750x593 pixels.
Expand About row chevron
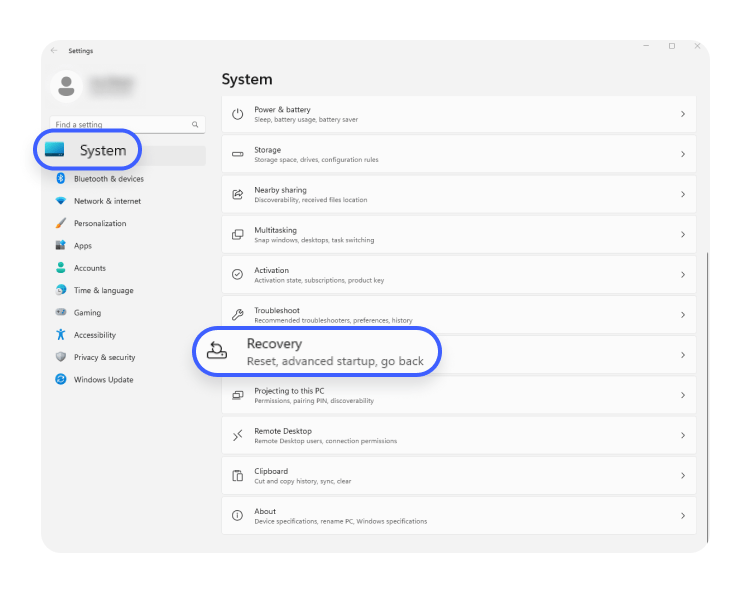(683, 516)
